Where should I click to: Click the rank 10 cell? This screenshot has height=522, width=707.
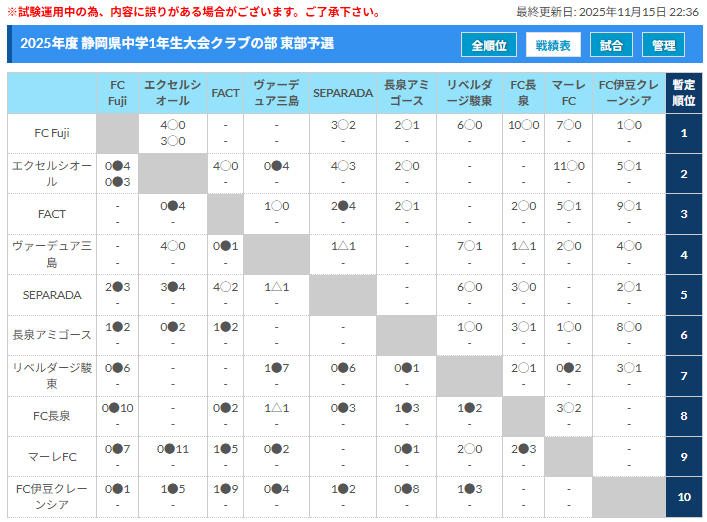click(684, 497)
